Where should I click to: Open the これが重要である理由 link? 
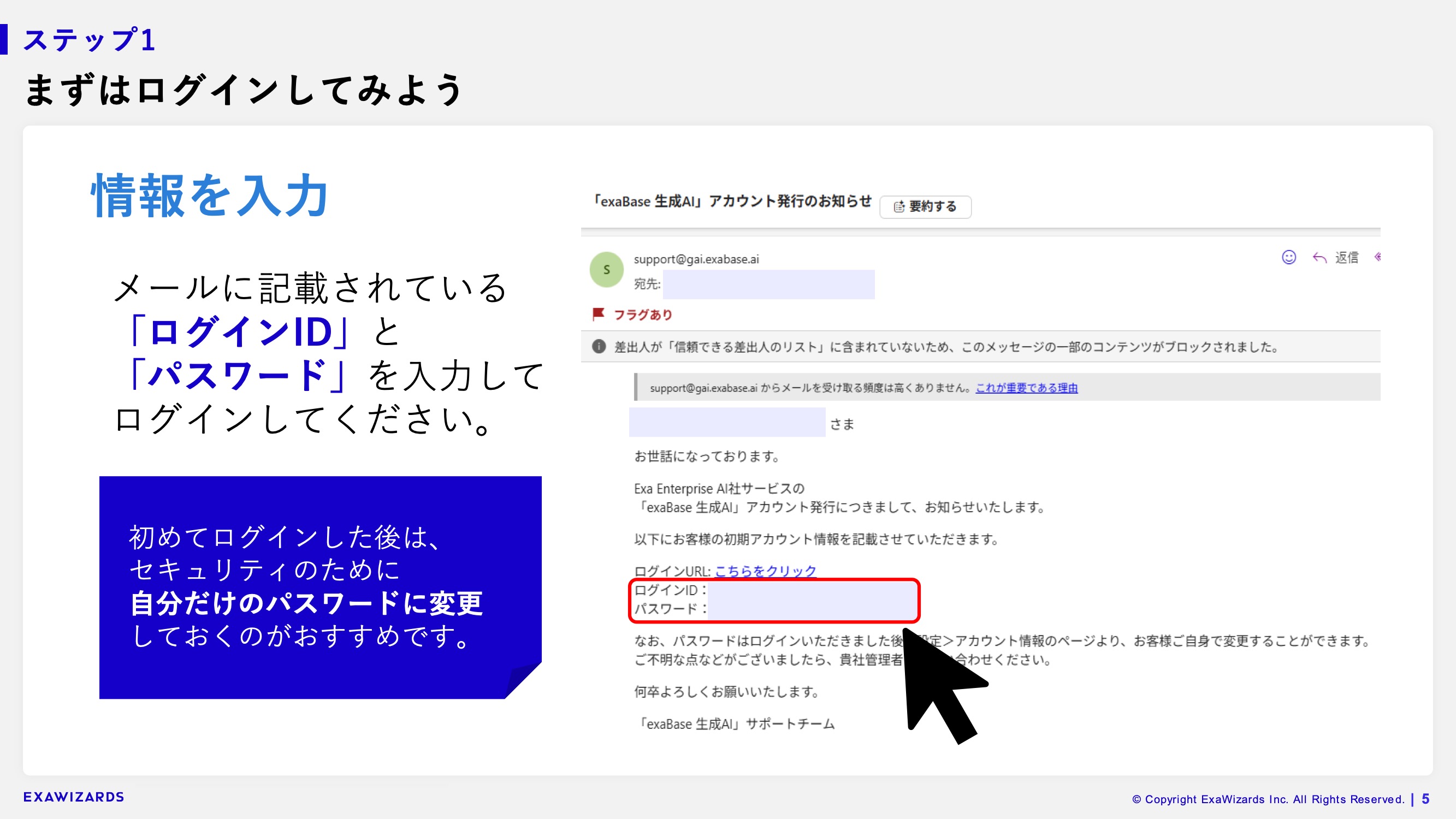(x=1026, y=388)
